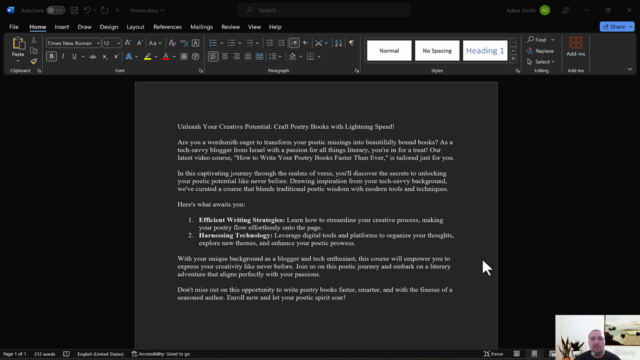Switch to the Design tab
This screenshot has width=640, height=360.
tap(109, 27)
